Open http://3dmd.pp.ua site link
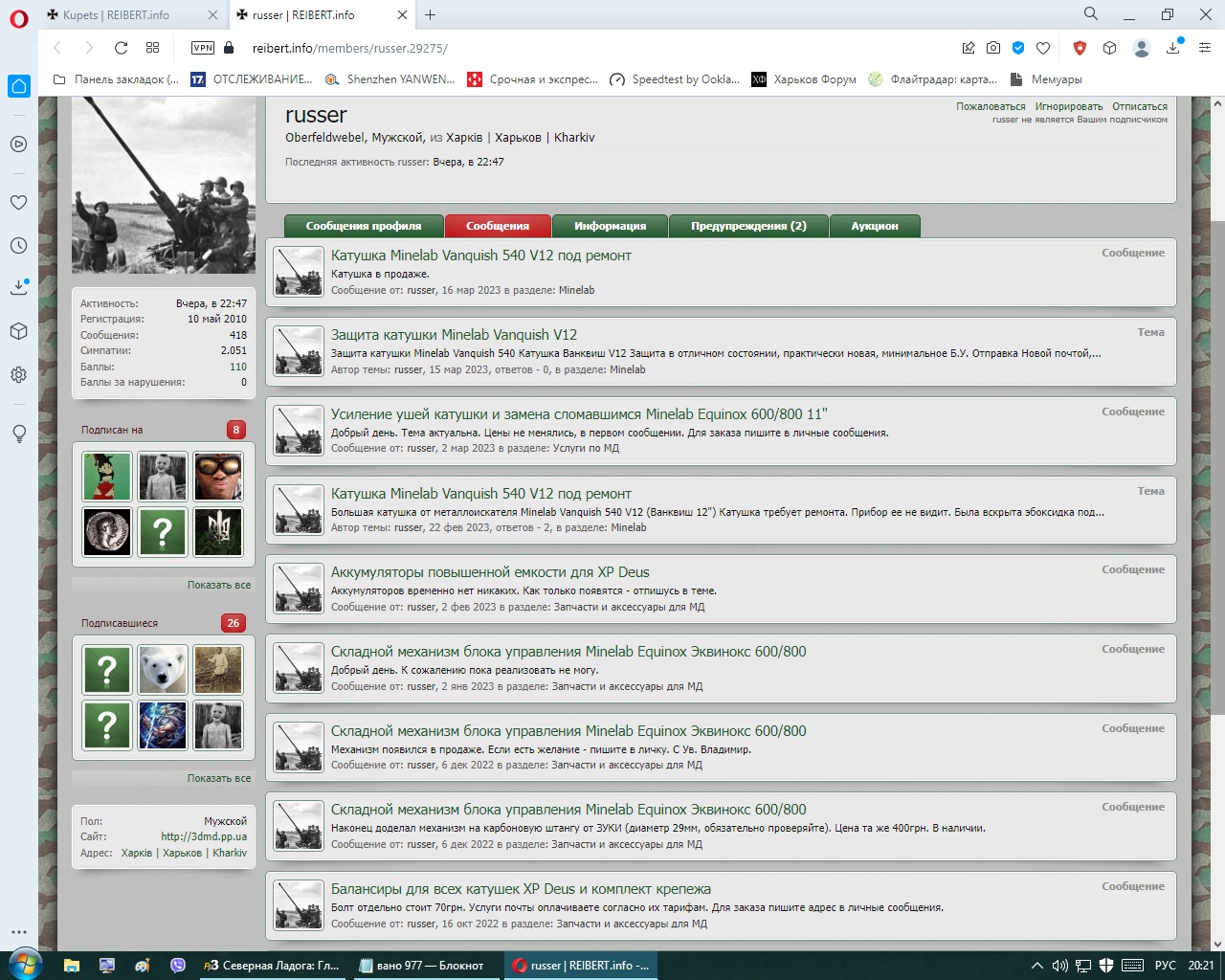Viewport: 1225px width, 980px height. tap(203, 836)
